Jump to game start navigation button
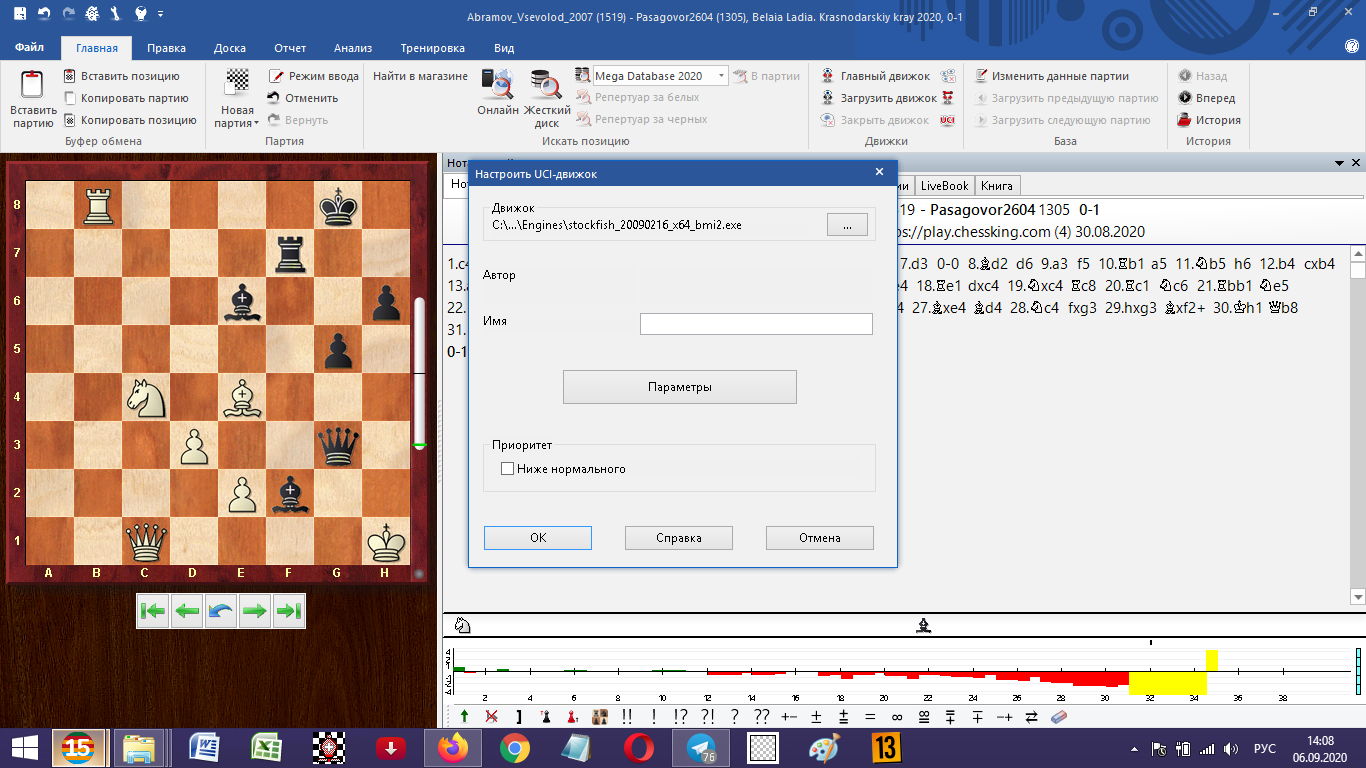 click(x=153, y=611)
